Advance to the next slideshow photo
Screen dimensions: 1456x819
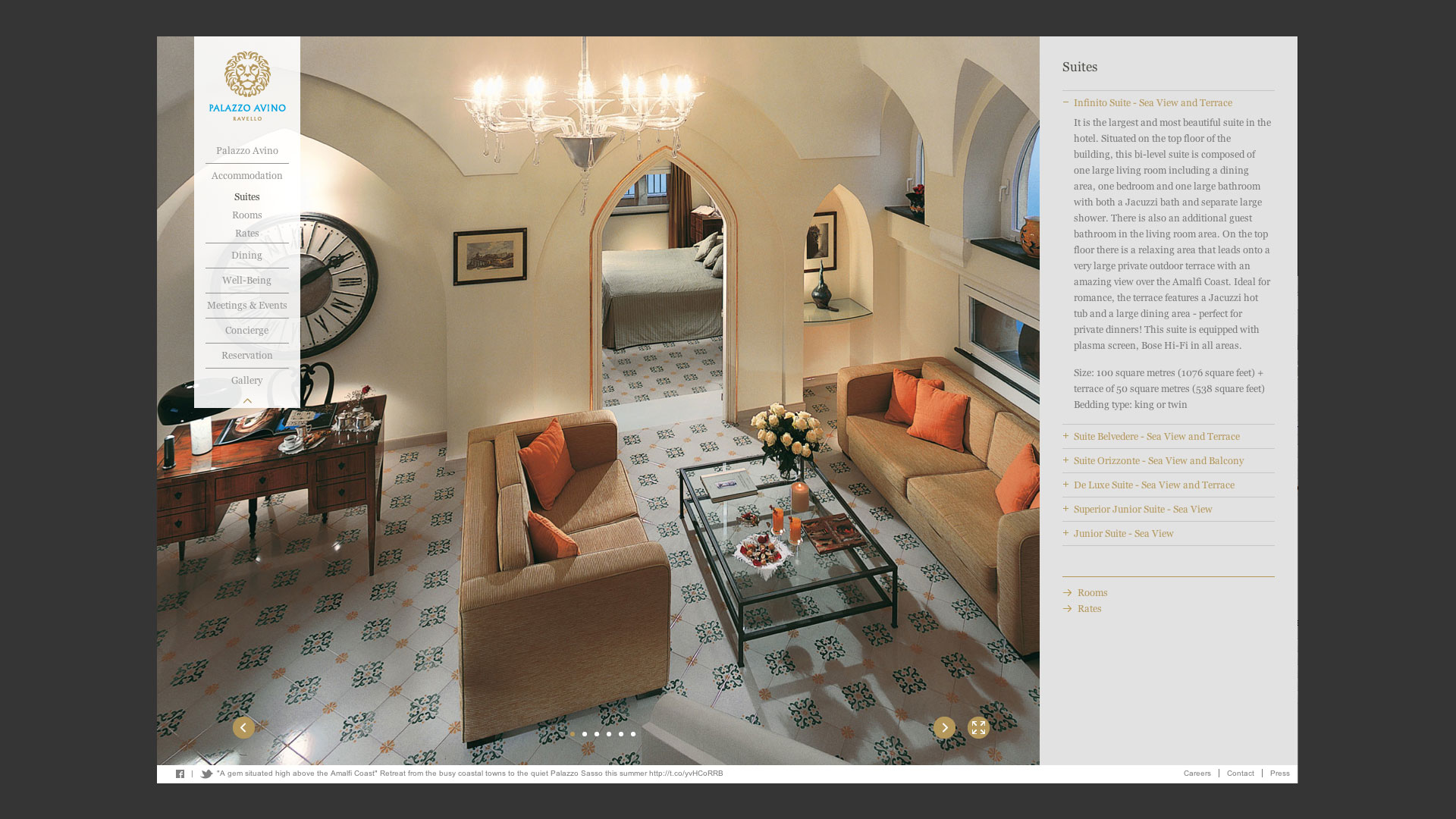(944, 728)
